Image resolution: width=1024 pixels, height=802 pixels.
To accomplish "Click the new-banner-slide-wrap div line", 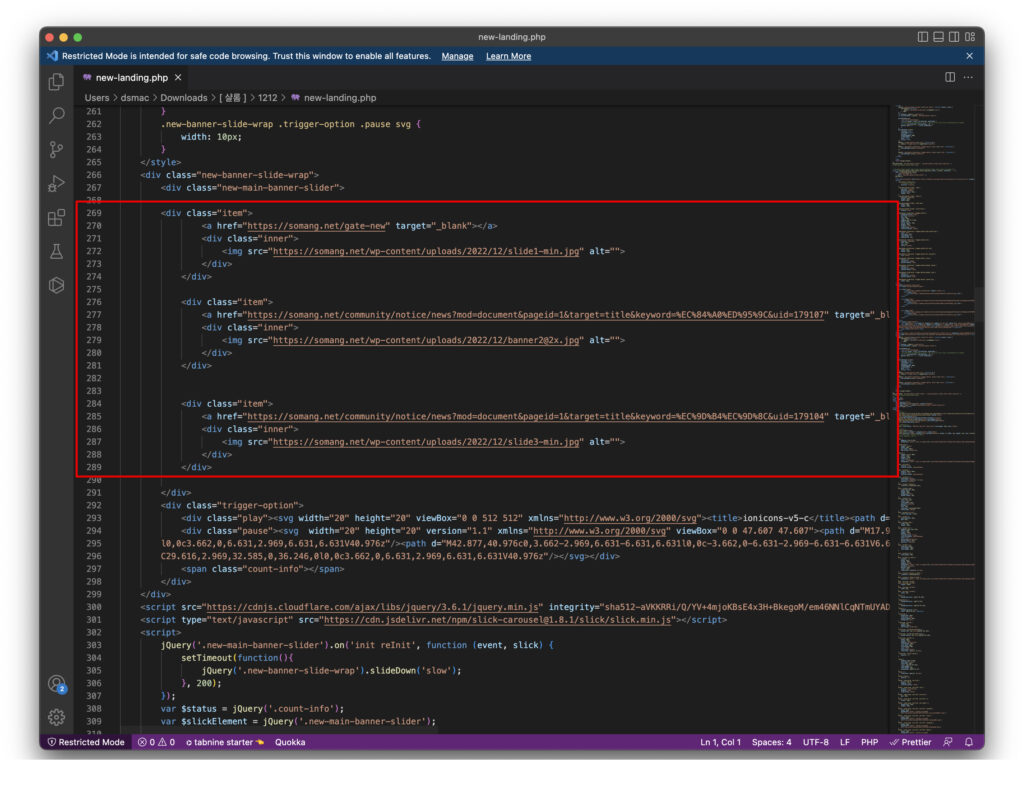I will pos(229,175).
